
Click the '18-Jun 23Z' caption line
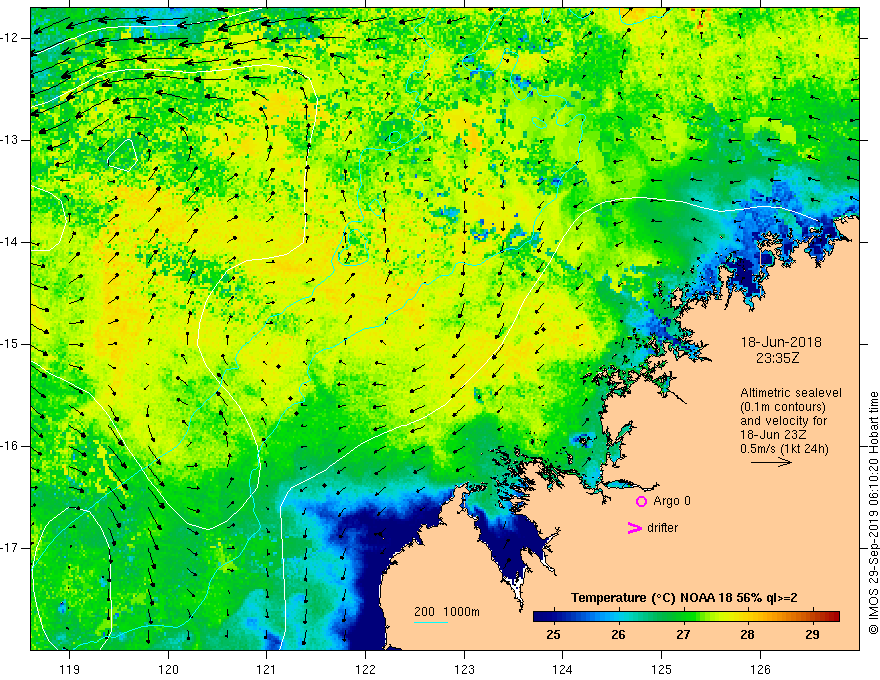(x=770, y=435)
